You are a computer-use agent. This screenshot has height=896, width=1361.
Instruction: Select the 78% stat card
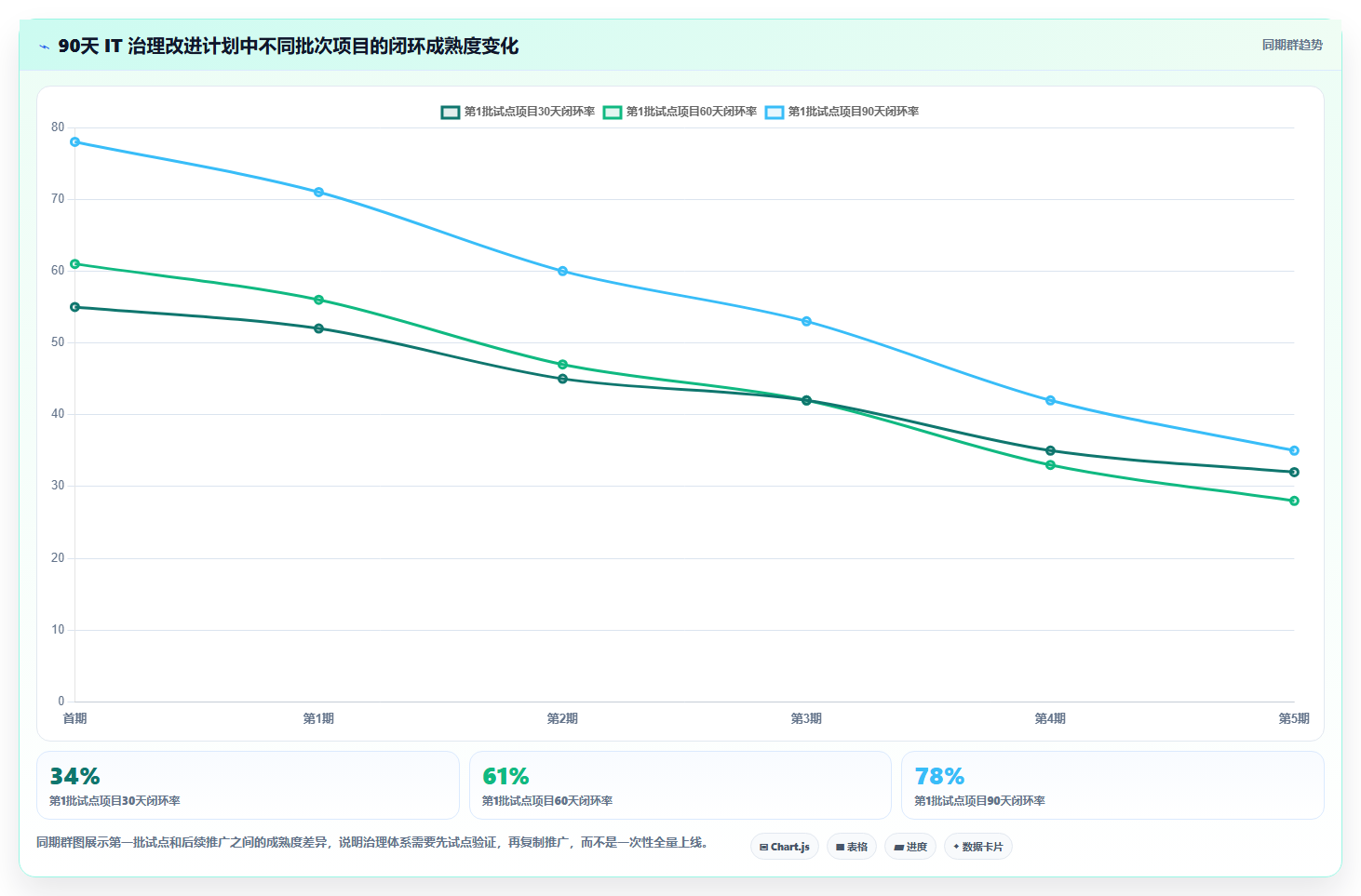point(1112,785)
